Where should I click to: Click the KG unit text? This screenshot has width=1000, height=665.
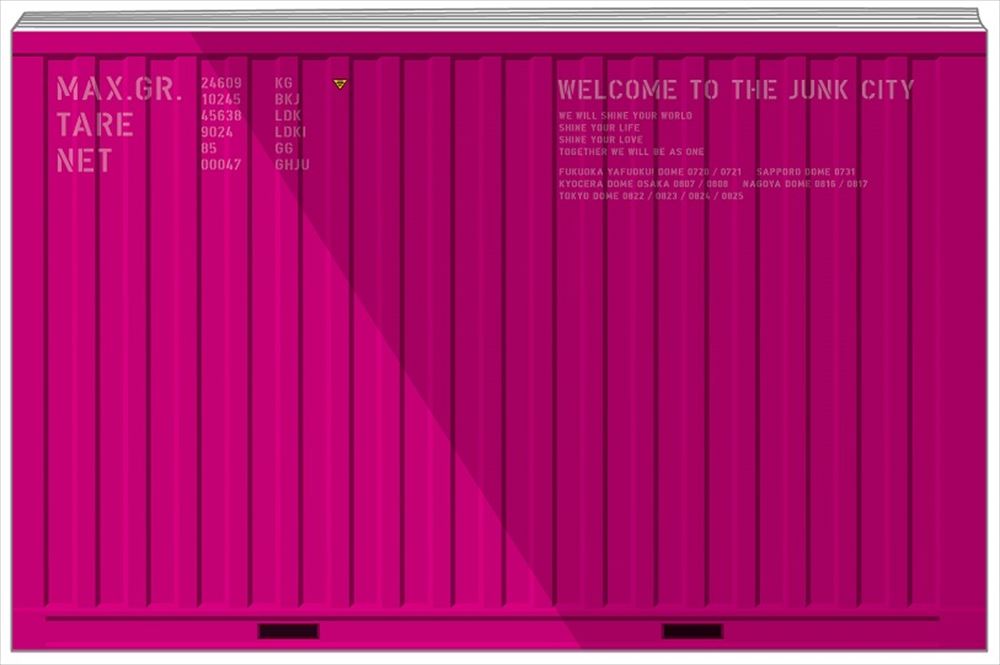click(x=284, y=83)
